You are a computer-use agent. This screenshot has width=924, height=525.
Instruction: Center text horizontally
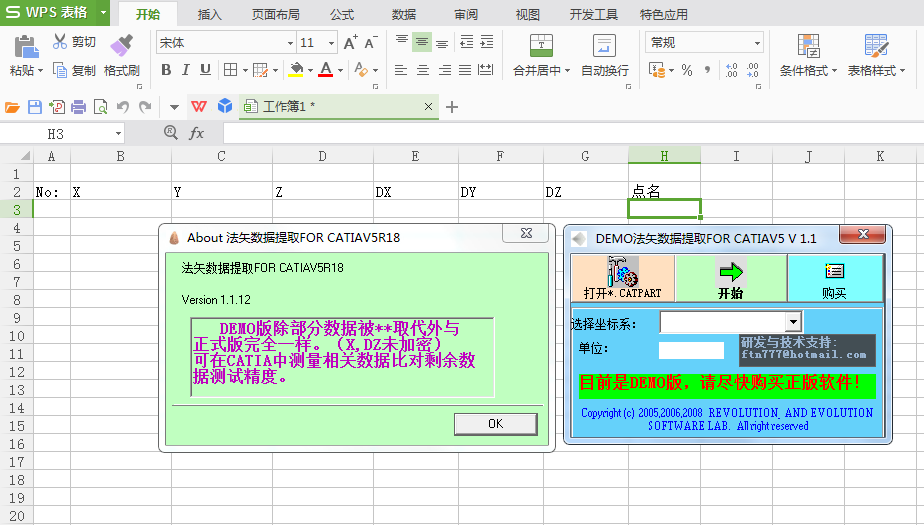tap(423, 70)
